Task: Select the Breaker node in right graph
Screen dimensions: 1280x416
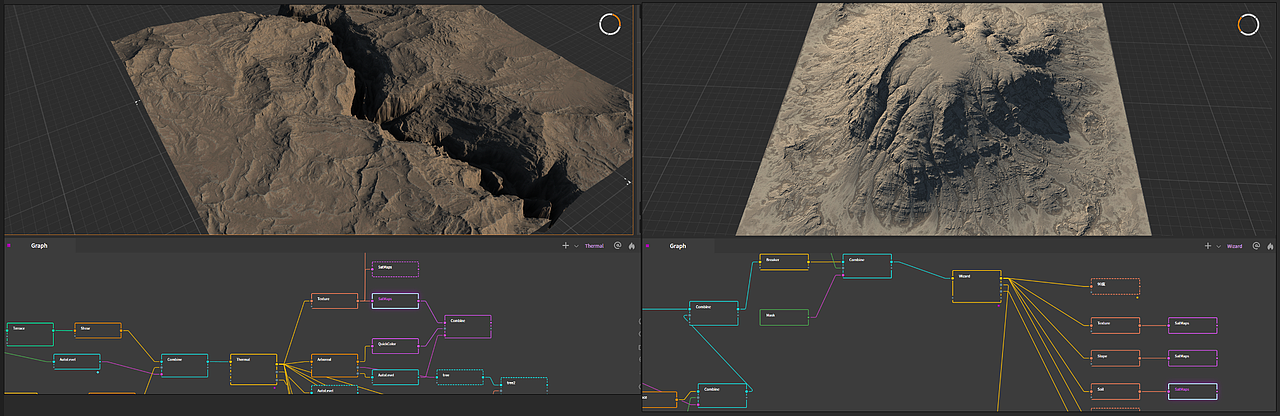Action: tap(783, 262)
